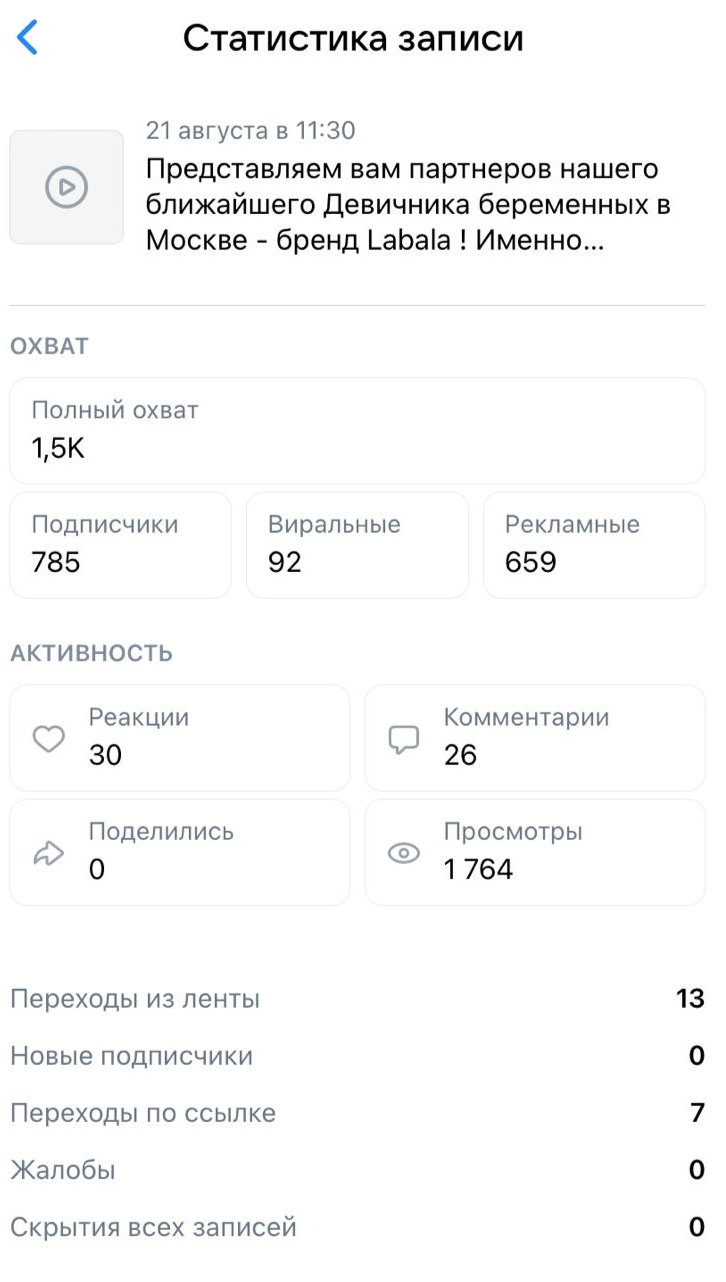The image size is (726, 1282).
Task: Tap the eye icon beside Просмотры
Action: (403, 853)
